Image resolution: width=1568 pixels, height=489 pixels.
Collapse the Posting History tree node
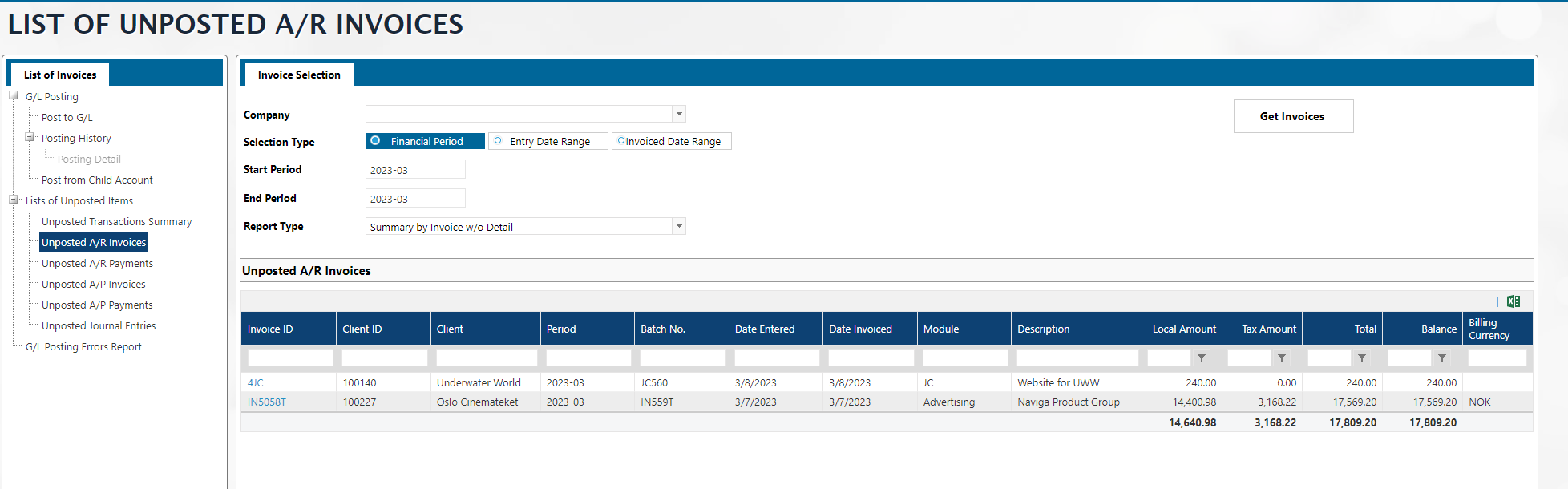tap(30, 138)
